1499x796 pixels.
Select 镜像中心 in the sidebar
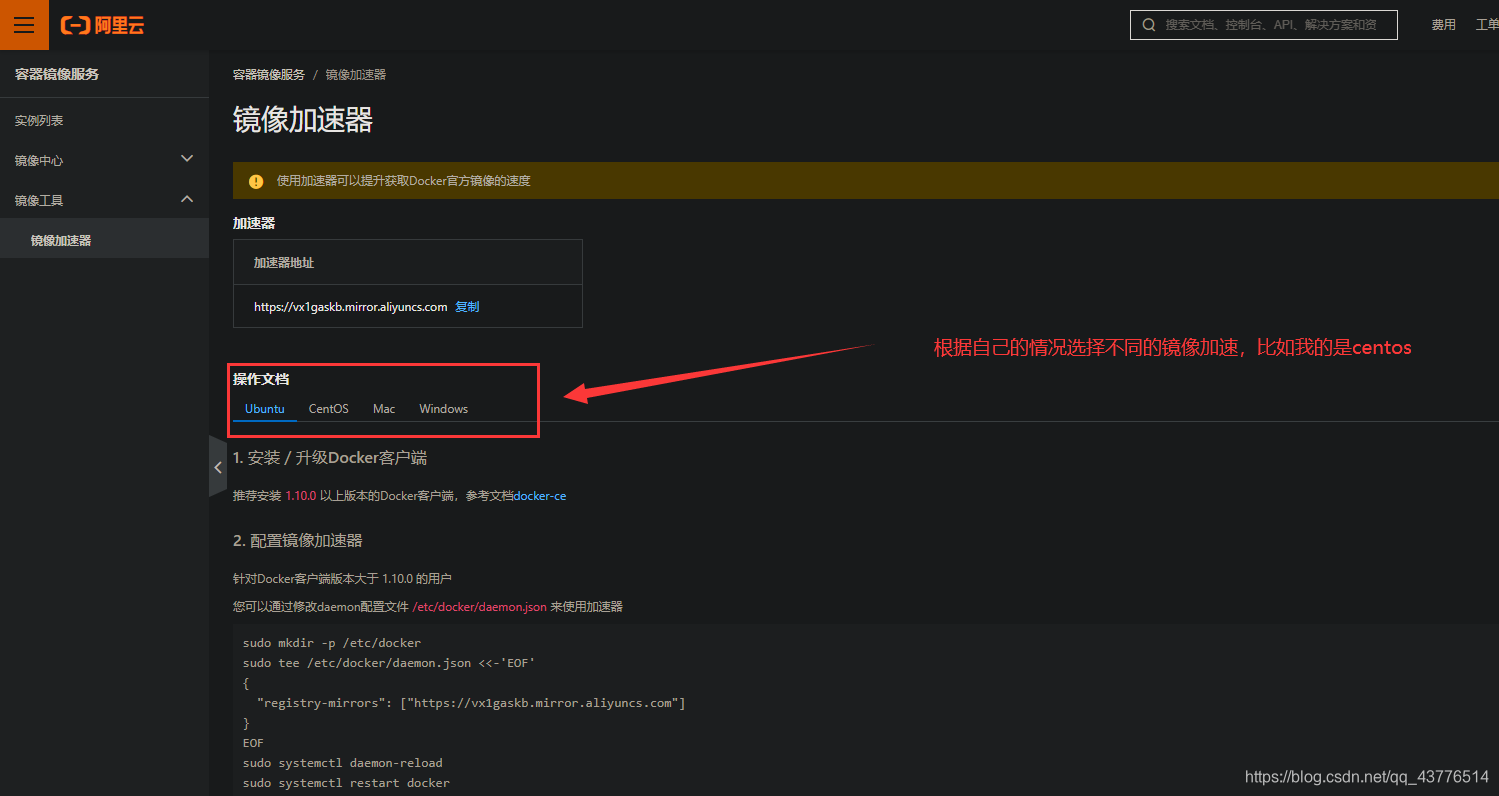(x=39, y=160)
